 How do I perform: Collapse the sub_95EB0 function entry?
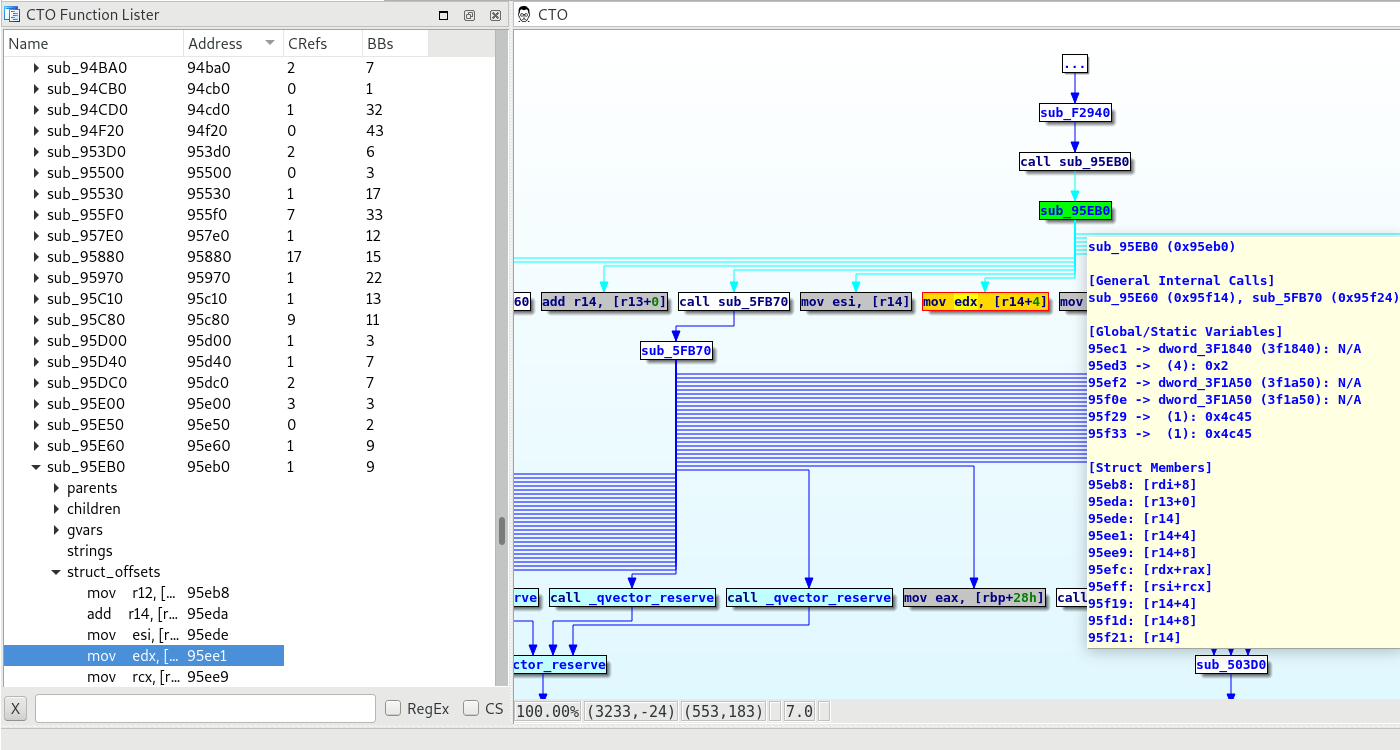pos(37,467)
